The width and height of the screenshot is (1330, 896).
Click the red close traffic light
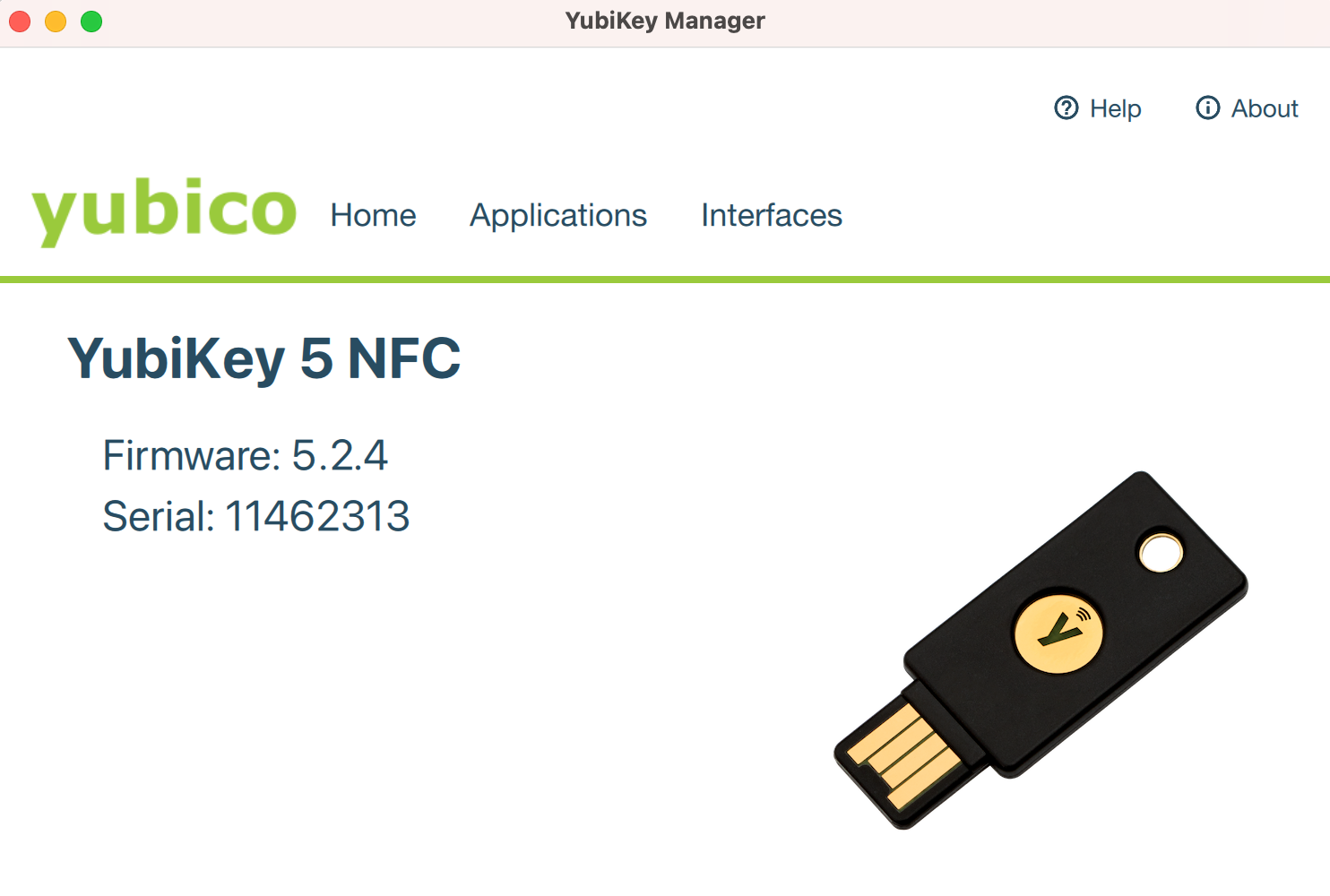point(19,22)
